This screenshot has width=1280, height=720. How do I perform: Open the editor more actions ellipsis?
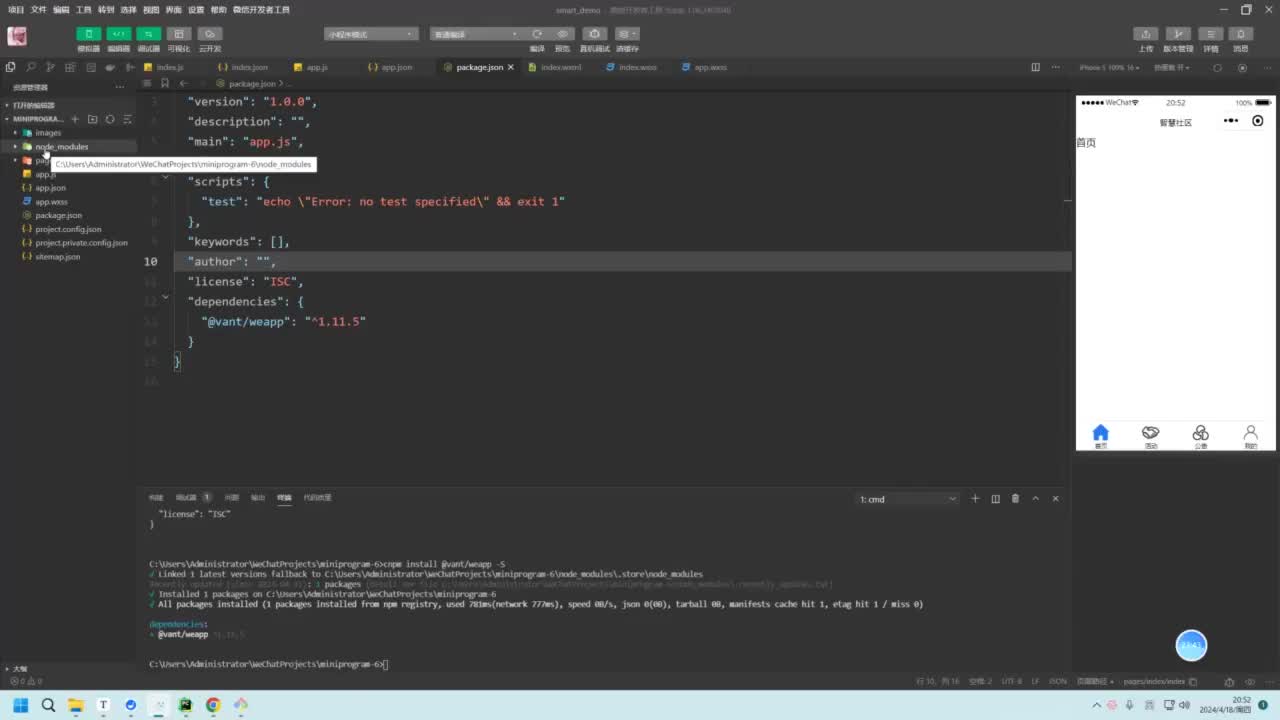pyautogui.click(x=1055, y=67)
